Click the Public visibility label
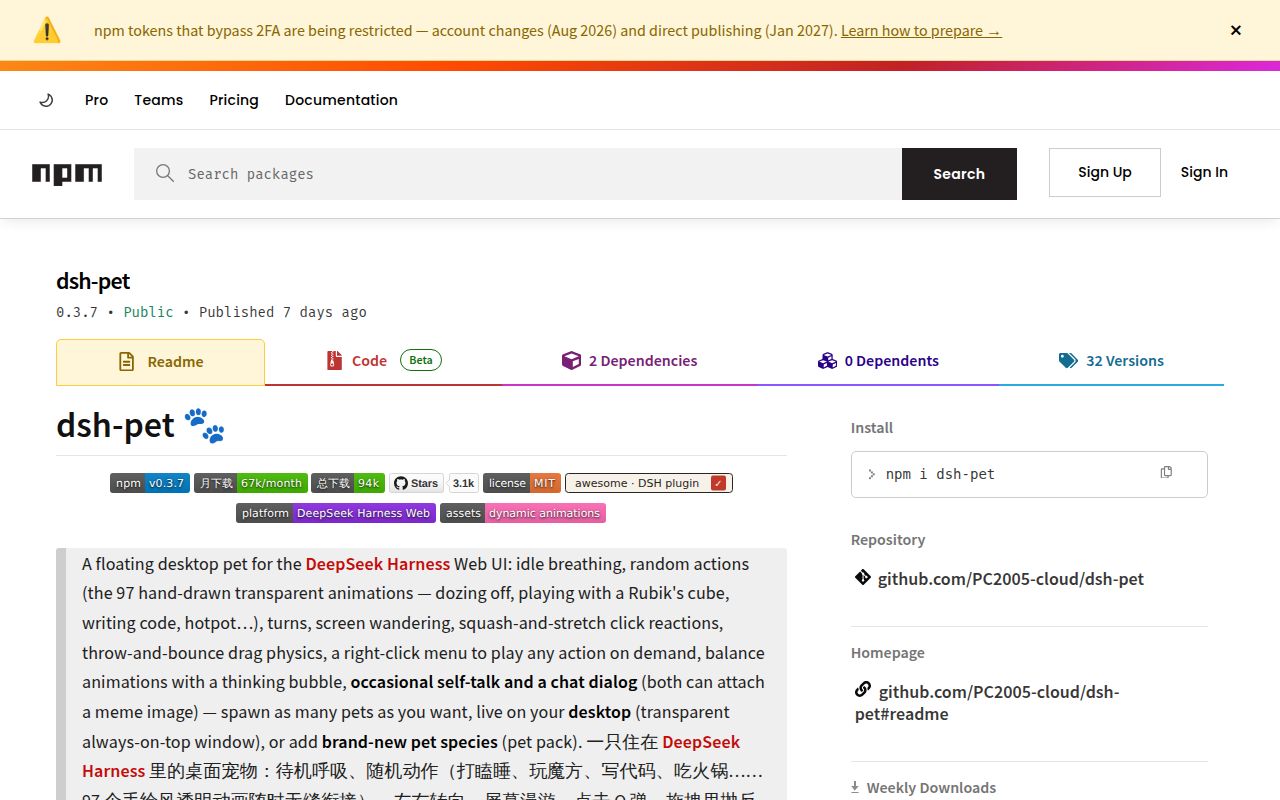Viewport: 1280px width, 800px height. [x=148, y=312]
